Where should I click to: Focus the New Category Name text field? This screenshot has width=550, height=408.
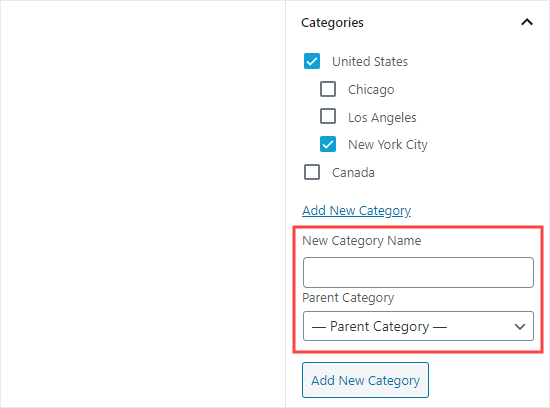tap(418, 273)
